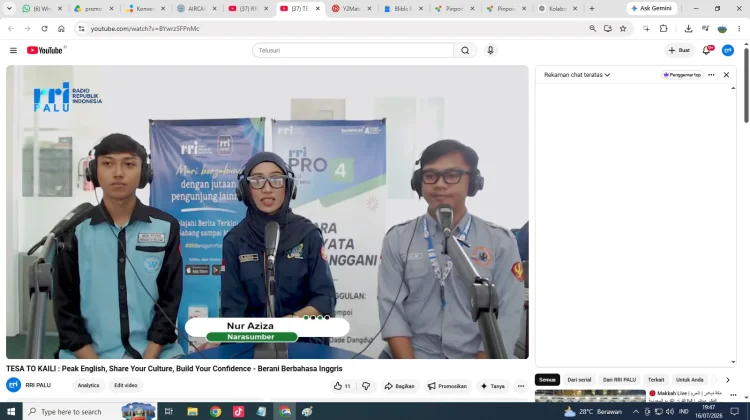Open the Chrome extensions puzzle icon
The image size is (750, 420).
point(663,29)
